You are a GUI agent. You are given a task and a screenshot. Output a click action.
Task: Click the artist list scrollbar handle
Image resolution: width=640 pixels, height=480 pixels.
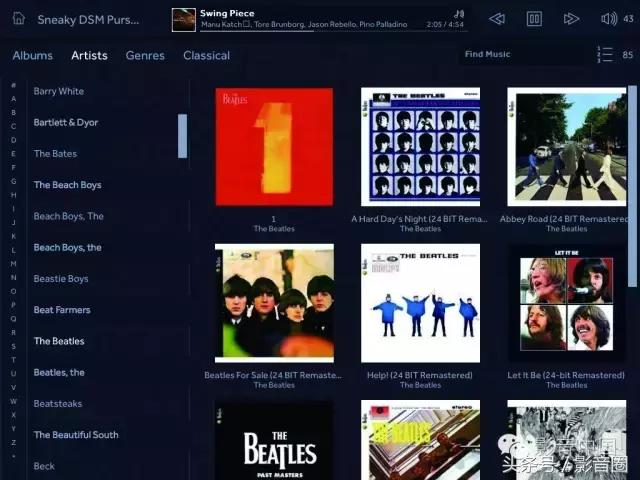click(182, 136)
